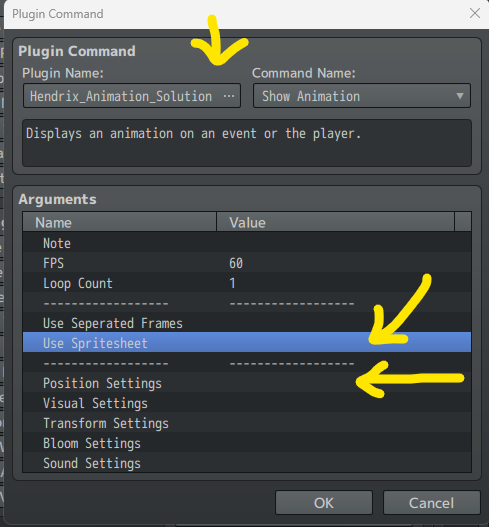489x527 pixels.
Task: Close the Plugin Command dialog
Action: point(475,13)
